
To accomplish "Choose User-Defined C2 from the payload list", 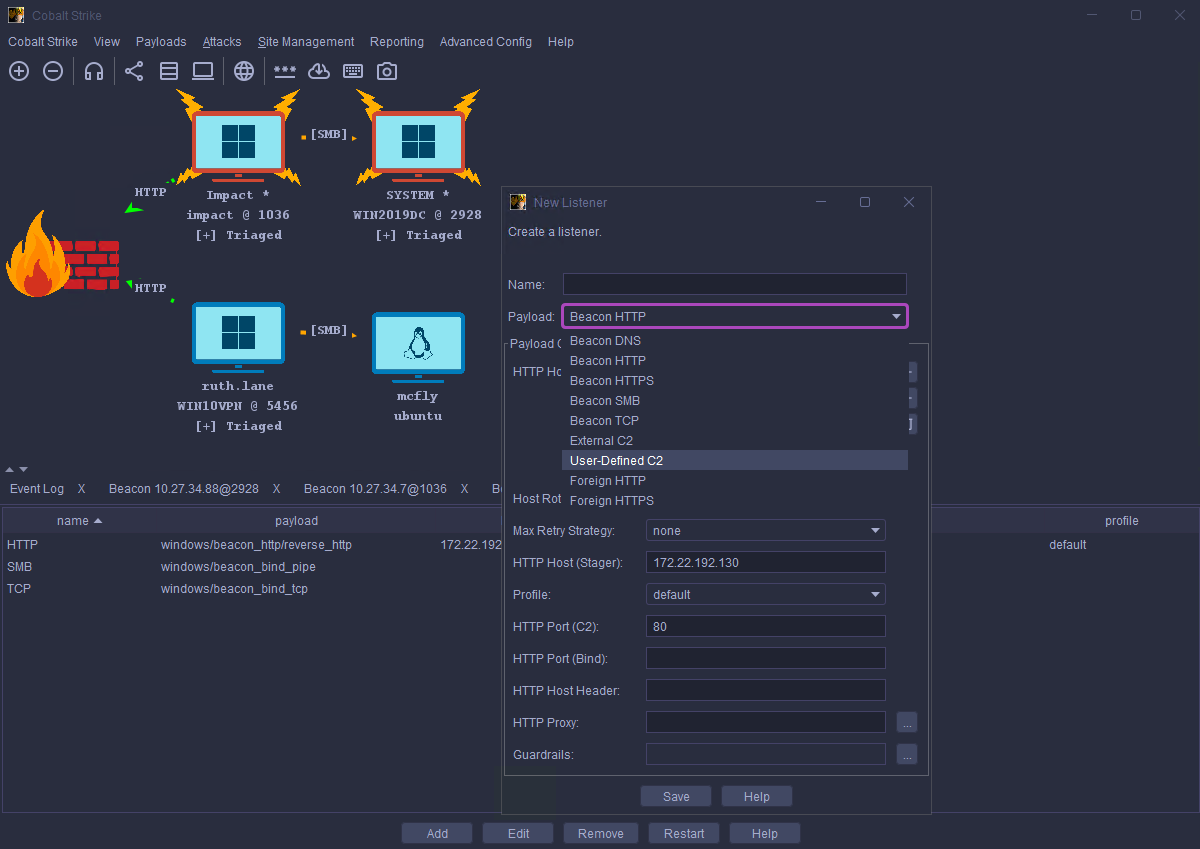I will click(x=616, y=461).
